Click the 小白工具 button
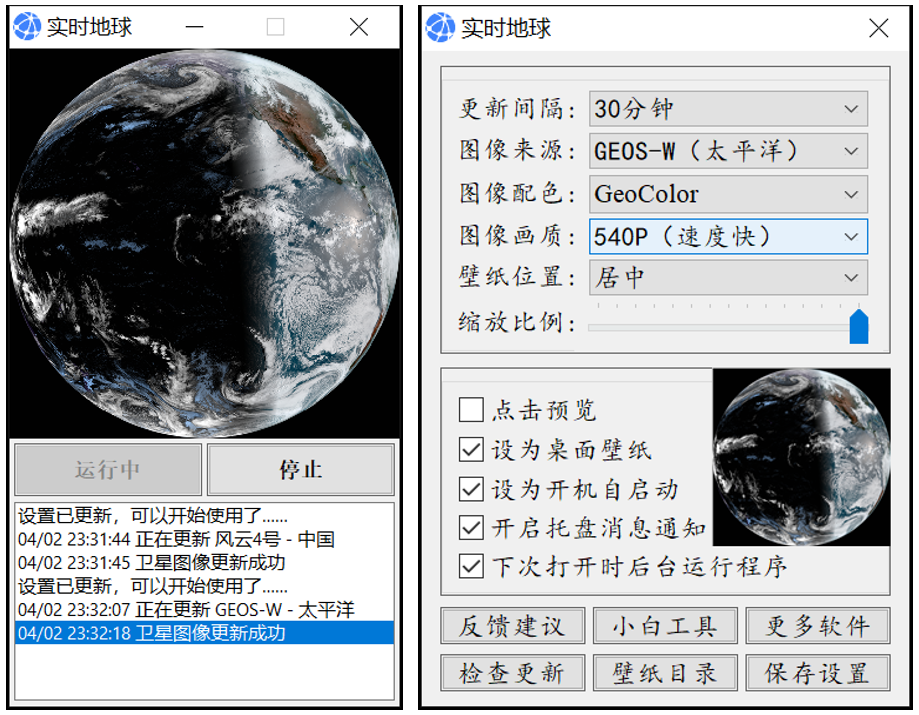Image resolution: width=919 pixels, height=715 pixels. 665,626
